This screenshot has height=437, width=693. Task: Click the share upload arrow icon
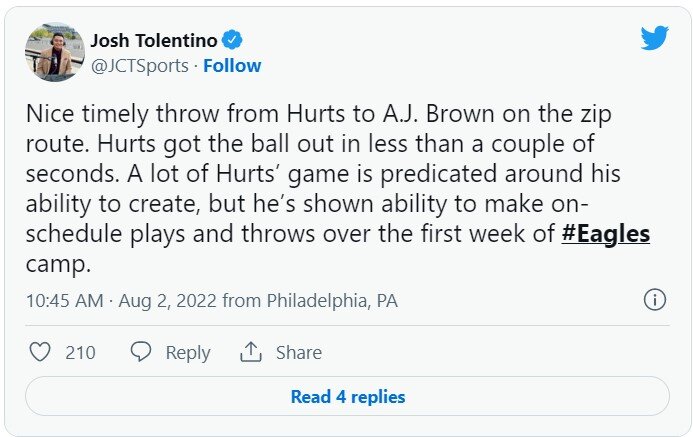point(250,352)
